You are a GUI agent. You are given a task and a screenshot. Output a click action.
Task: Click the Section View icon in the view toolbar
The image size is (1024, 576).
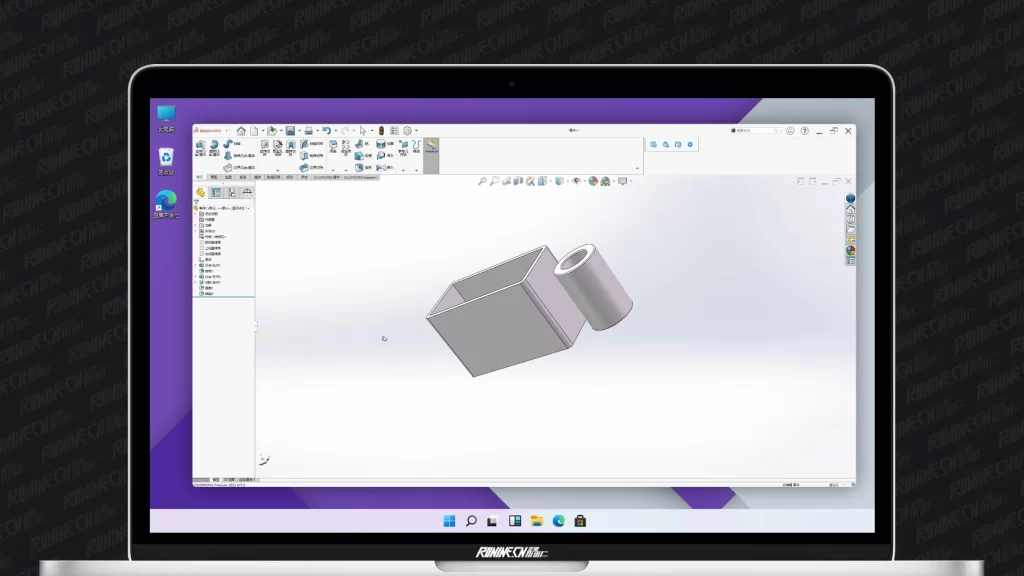[518, 181]
